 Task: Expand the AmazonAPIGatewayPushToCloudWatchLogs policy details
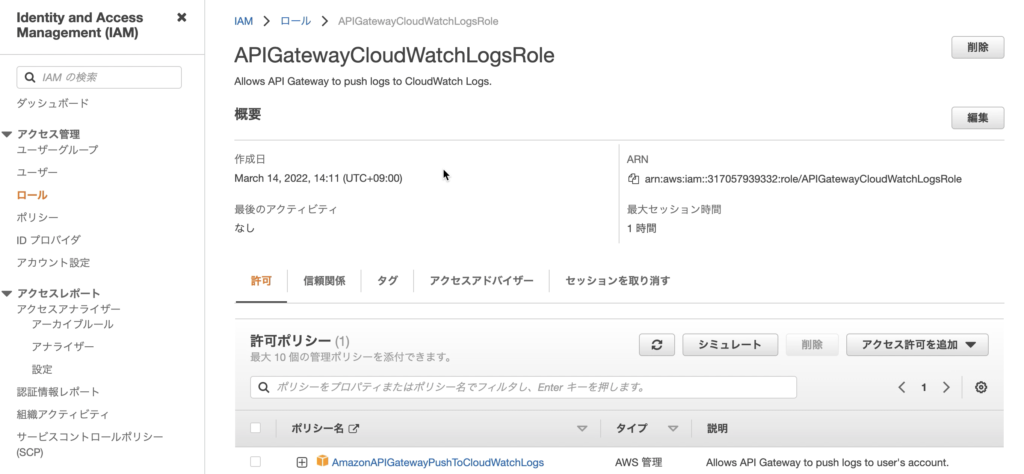click(x=302, y=462)
